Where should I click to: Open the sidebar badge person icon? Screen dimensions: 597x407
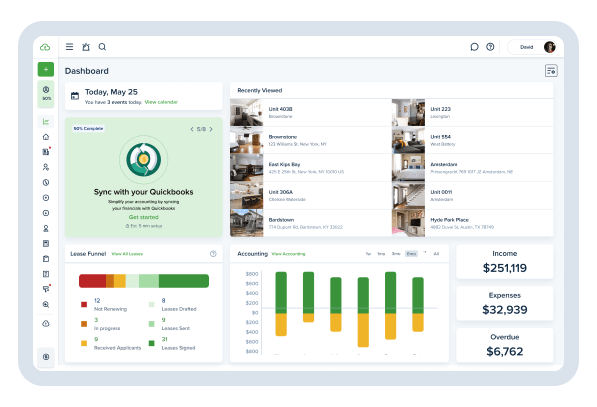pyautogui.click(x=46, y=228)
